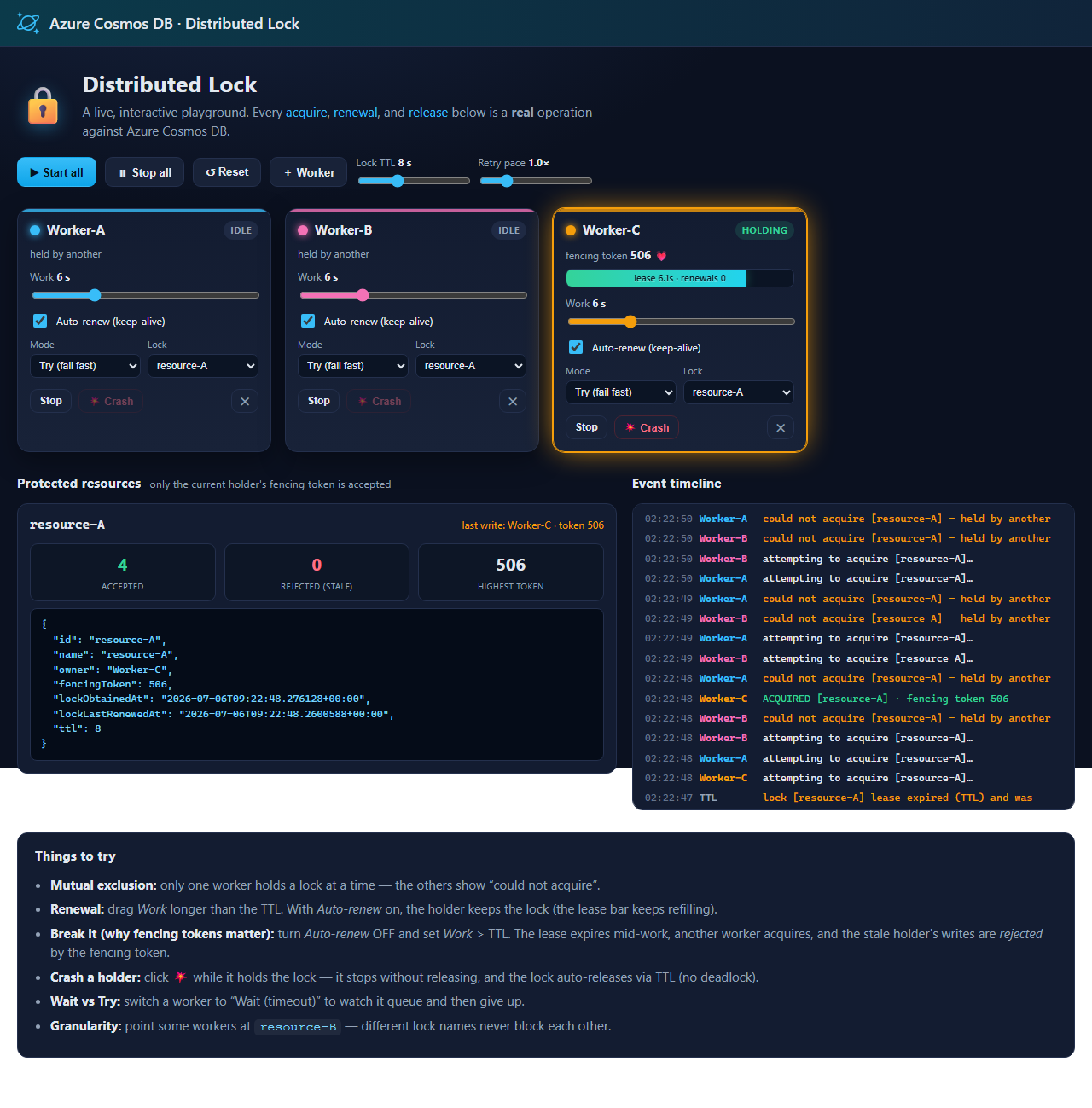Open Worker-C Lock resource dropdown
The width and height of the screenshot is (1092, 1108).
tap(739, 392)
